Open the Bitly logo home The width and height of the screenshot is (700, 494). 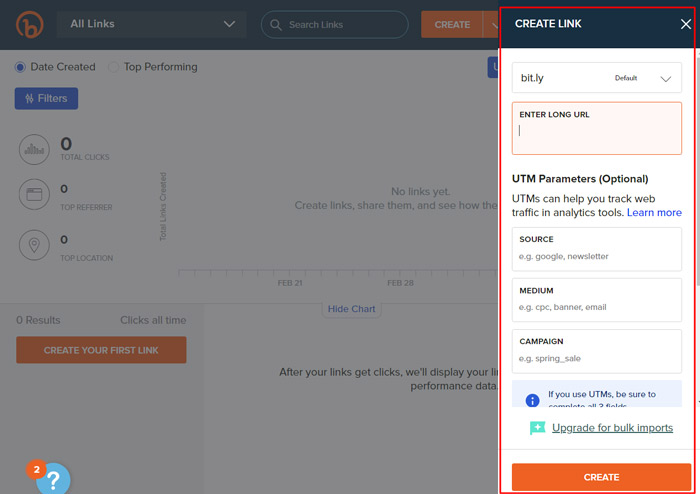click(x=29, y=24)
